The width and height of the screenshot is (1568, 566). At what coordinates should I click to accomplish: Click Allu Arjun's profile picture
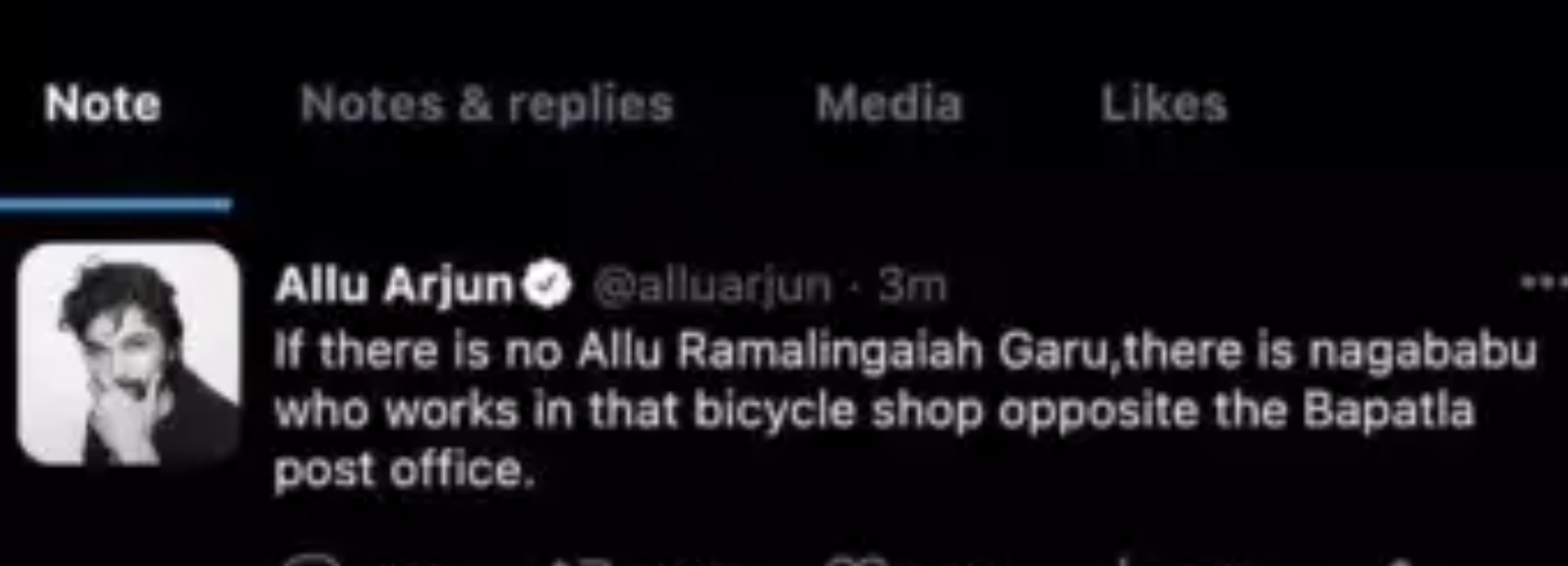(128, 354)
